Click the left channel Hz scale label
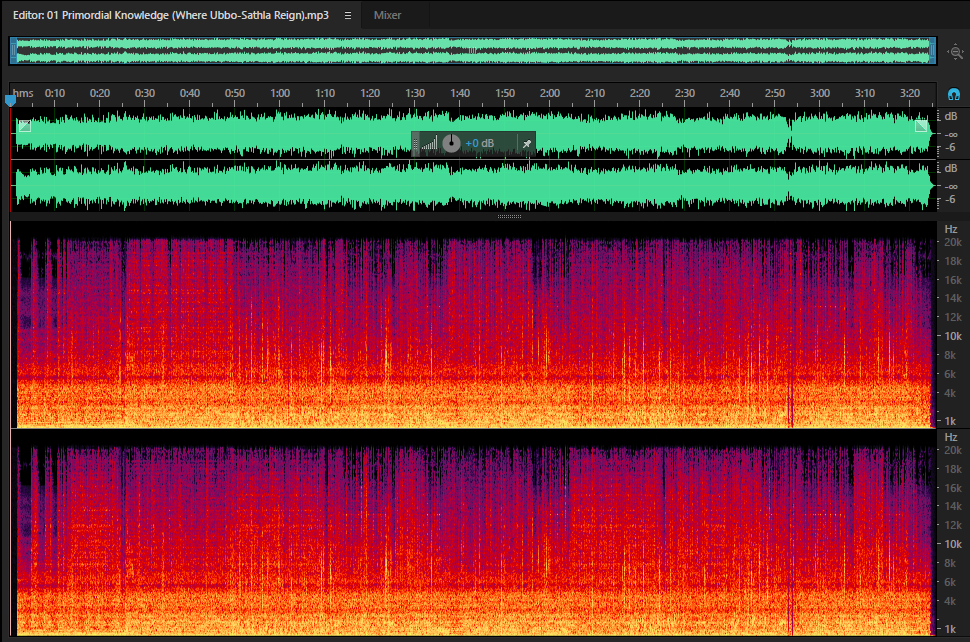This screenshot has height=642, width=970. [951, 229]
